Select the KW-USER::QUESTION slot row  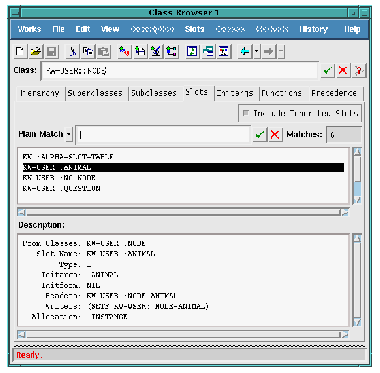tap(183, 188)
